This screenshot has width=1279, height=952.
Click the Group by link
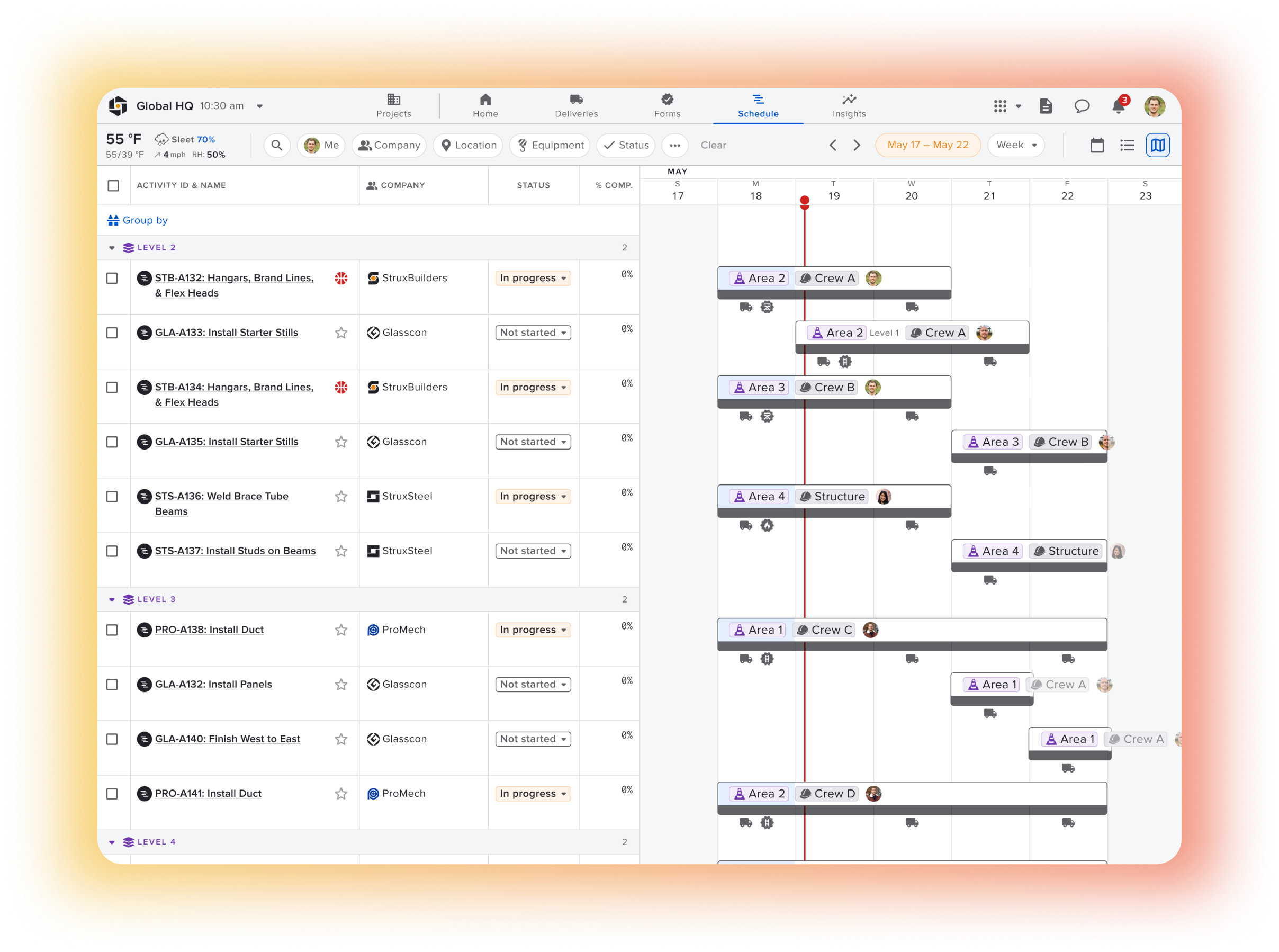click(x=137, y=220)
